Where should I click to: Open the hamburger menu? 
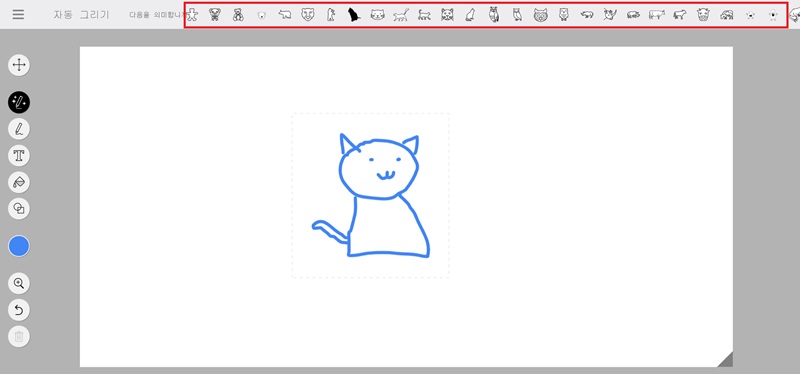[18, 14]
